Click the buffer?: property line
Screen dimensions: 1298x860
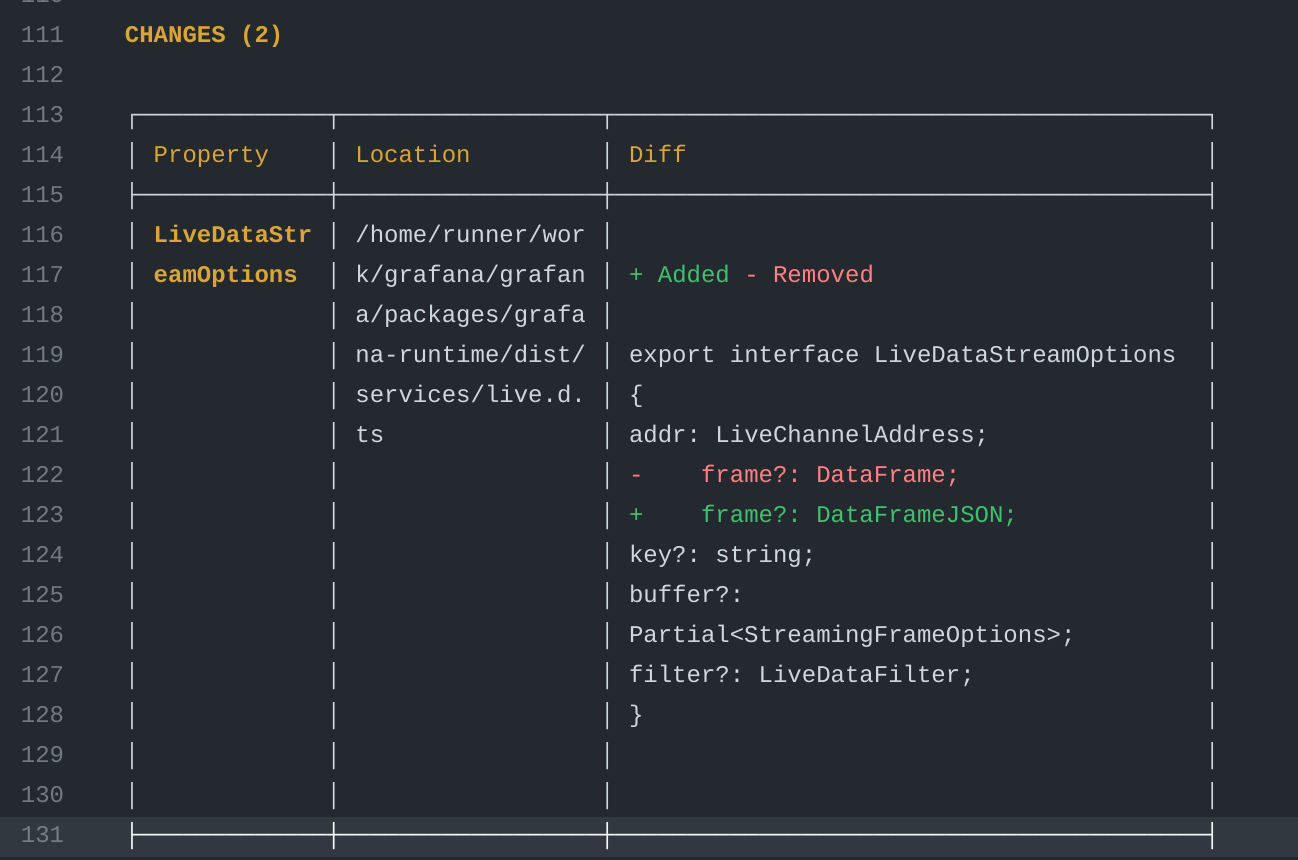685,594
